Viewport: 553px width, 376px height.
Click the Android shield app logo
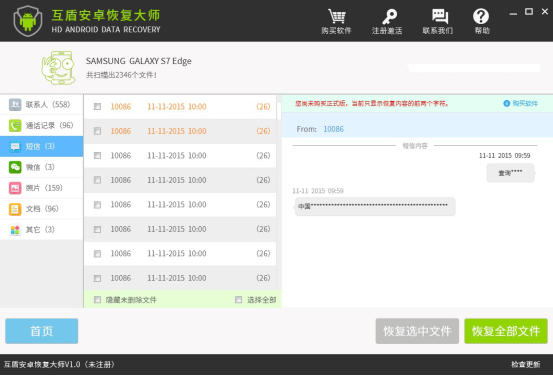click(x=28, y=21)
